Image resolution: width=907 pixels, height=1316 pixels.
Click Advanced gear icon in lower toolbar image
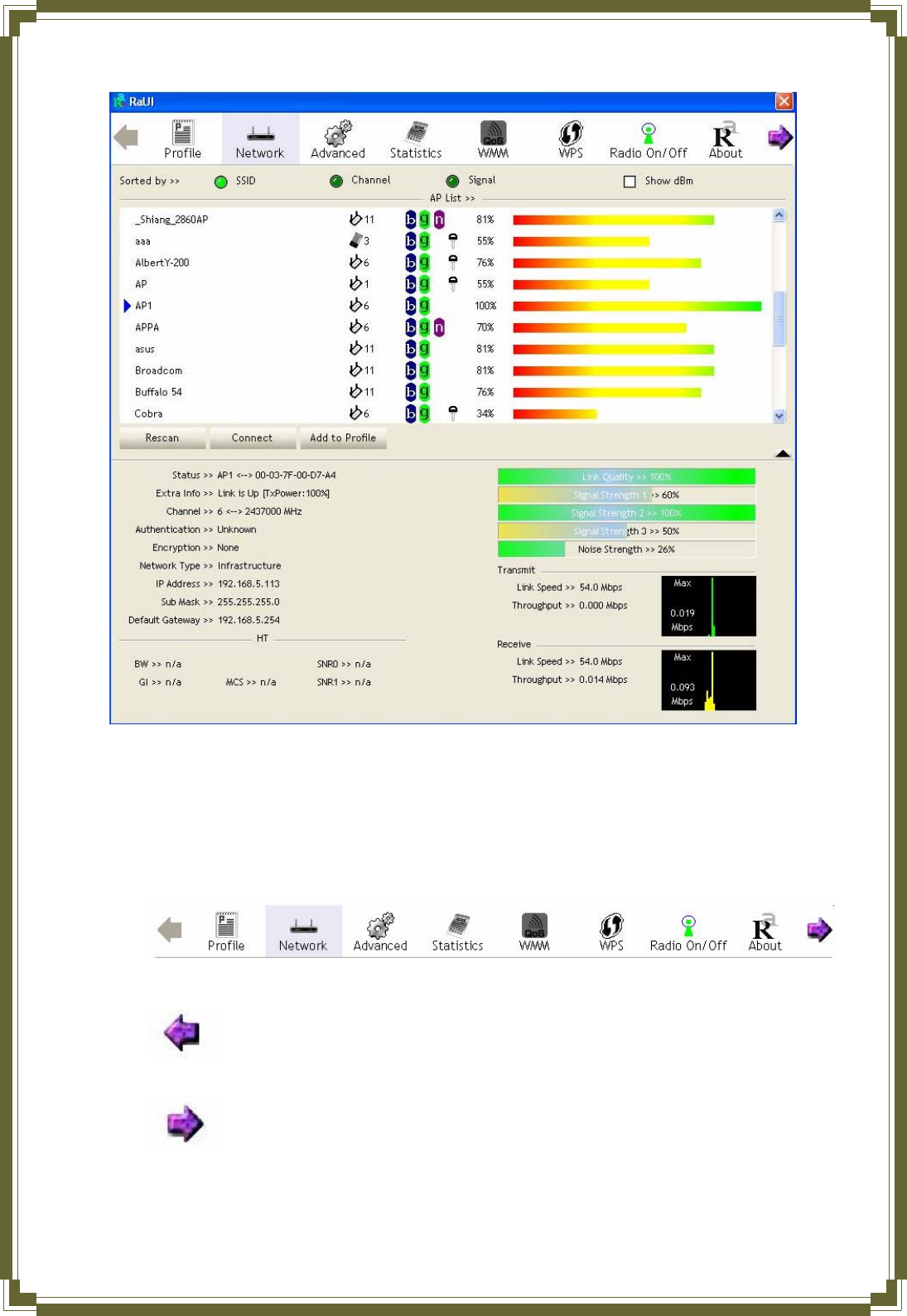tap(380, 931)
